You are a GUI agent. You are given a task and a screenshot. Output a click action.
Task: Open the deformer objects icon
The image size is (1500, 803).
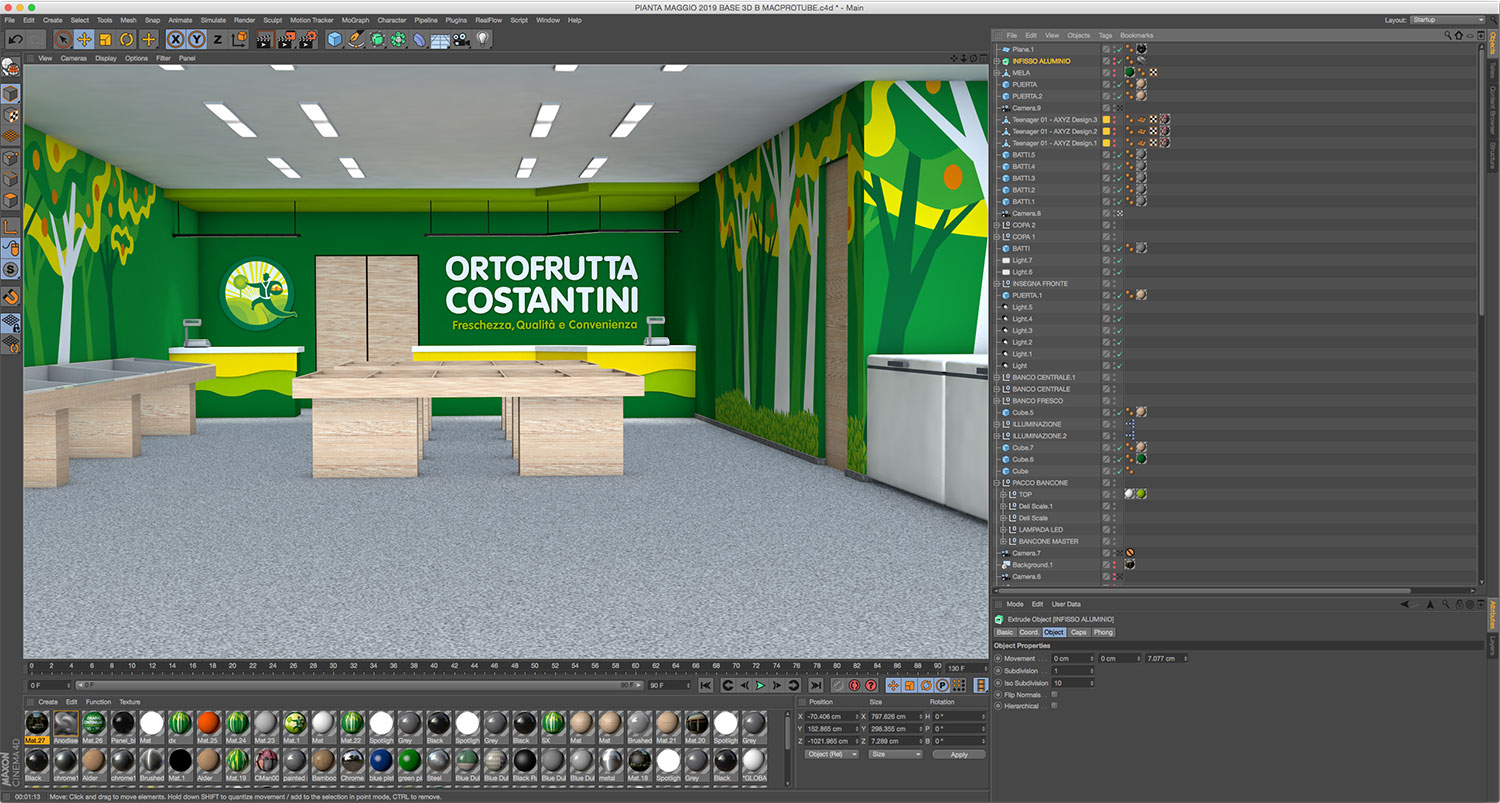419,39
